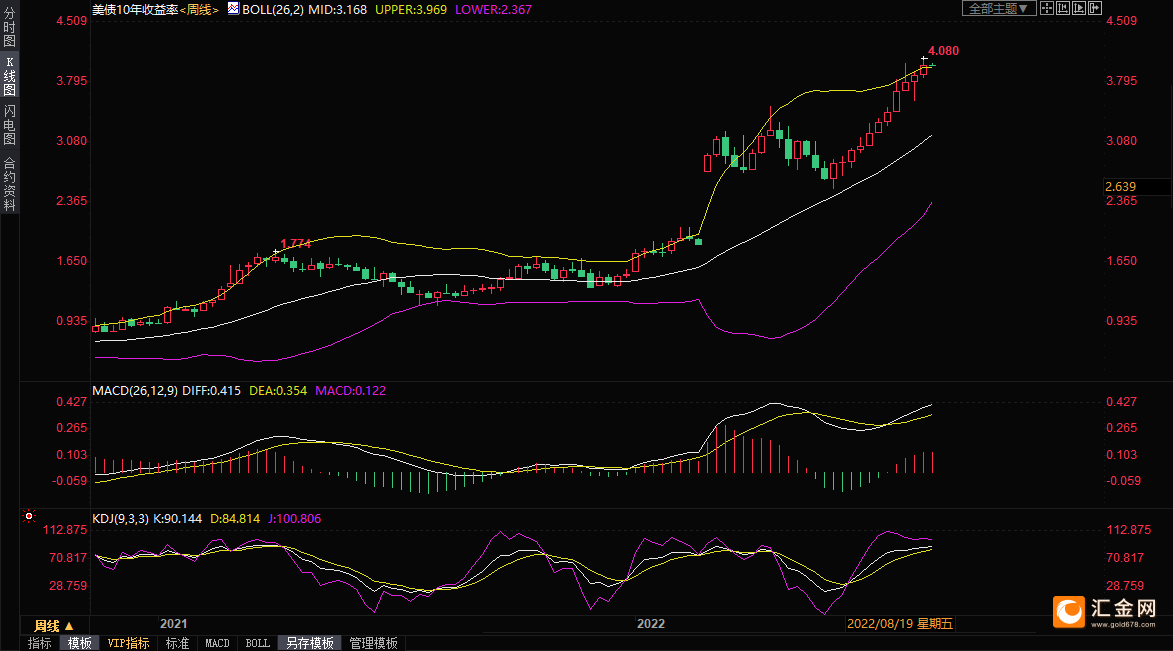
Task: Click the 美债10年收益率 chart title
Action: [x=135, y=10]
